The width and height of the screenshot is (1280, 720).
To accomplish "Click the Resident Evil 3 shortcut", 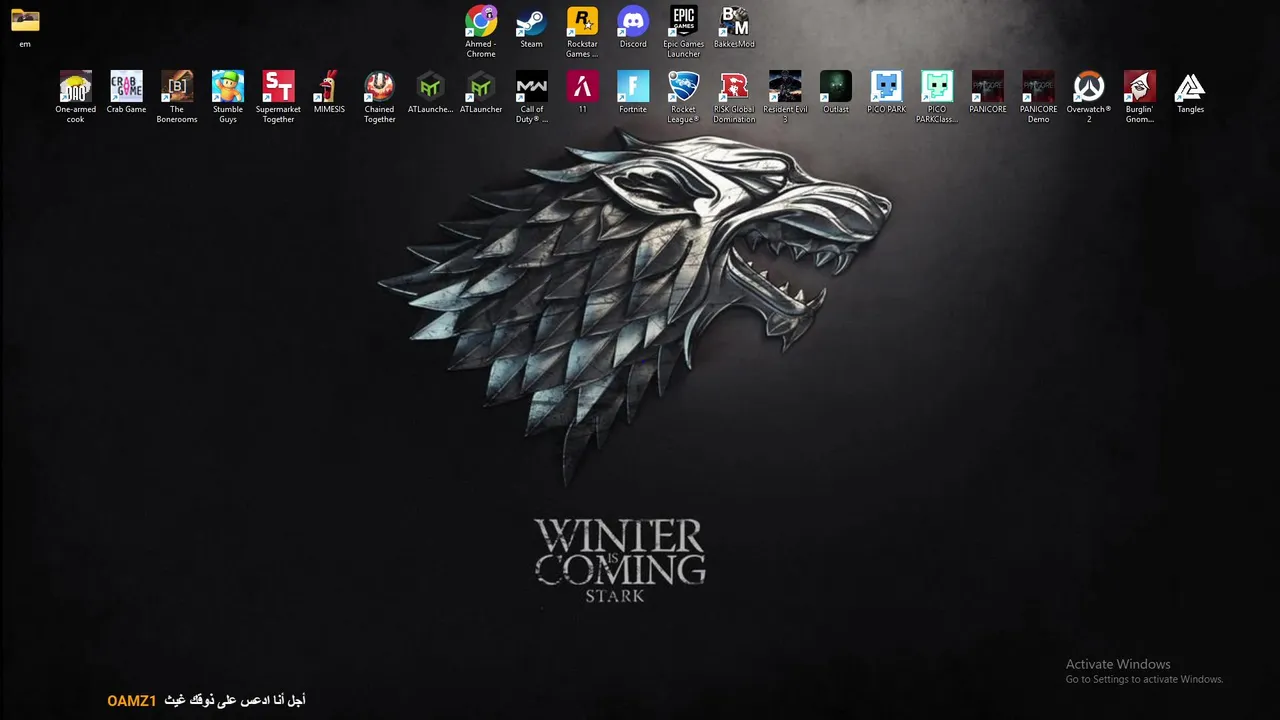I will (x=785, y=86).
